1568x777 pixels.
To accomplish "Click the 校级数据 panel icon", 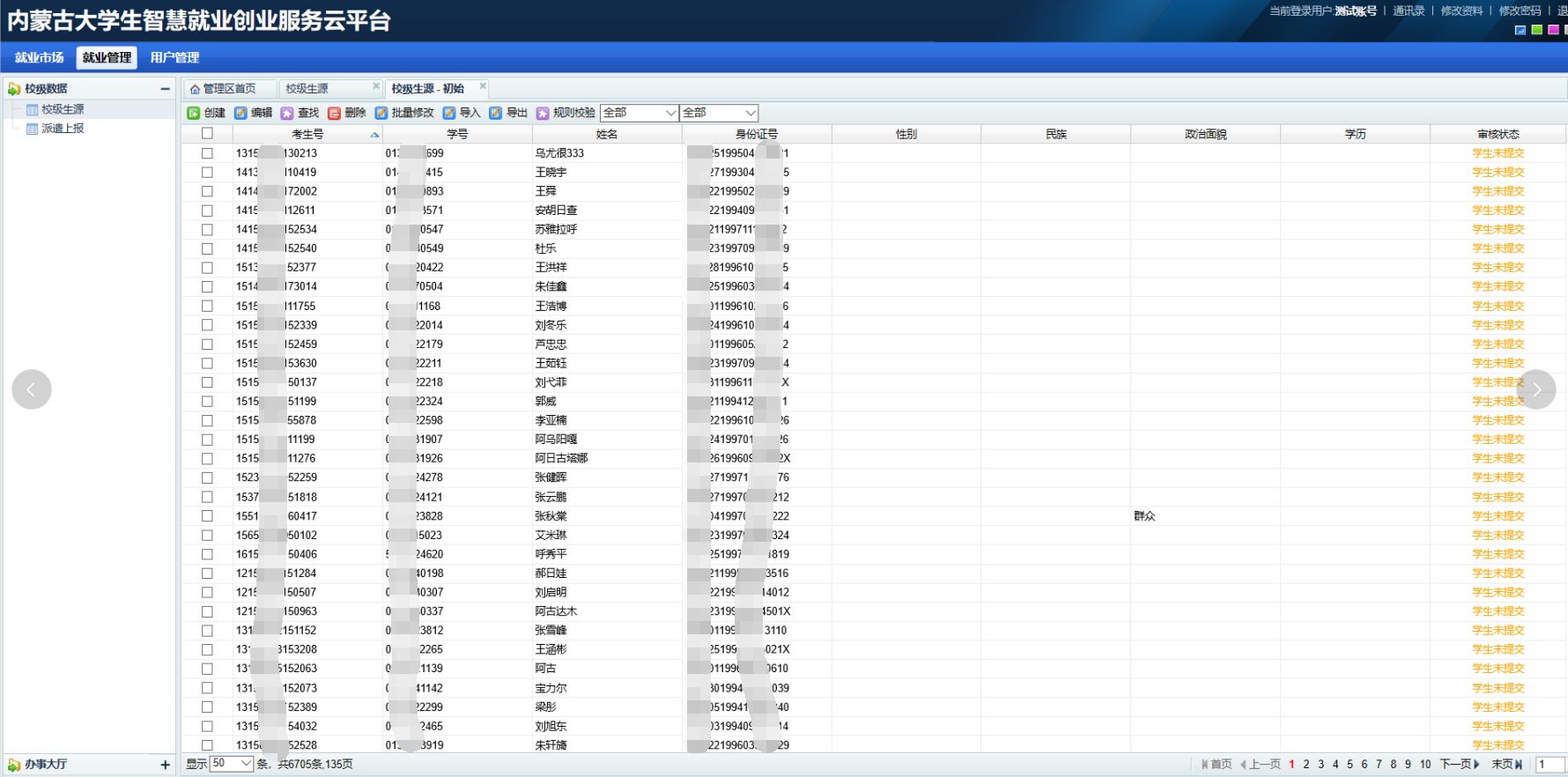I will click(14, 89).
